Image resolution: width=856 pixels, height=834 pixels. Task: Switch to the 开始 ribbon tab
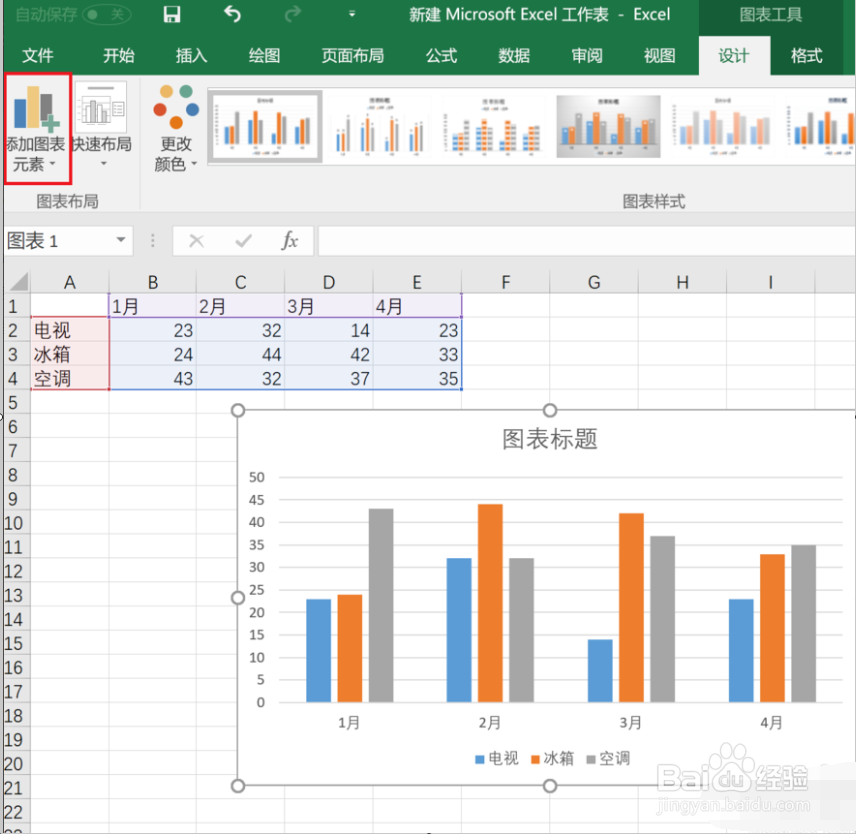click(x=118, y=55)
